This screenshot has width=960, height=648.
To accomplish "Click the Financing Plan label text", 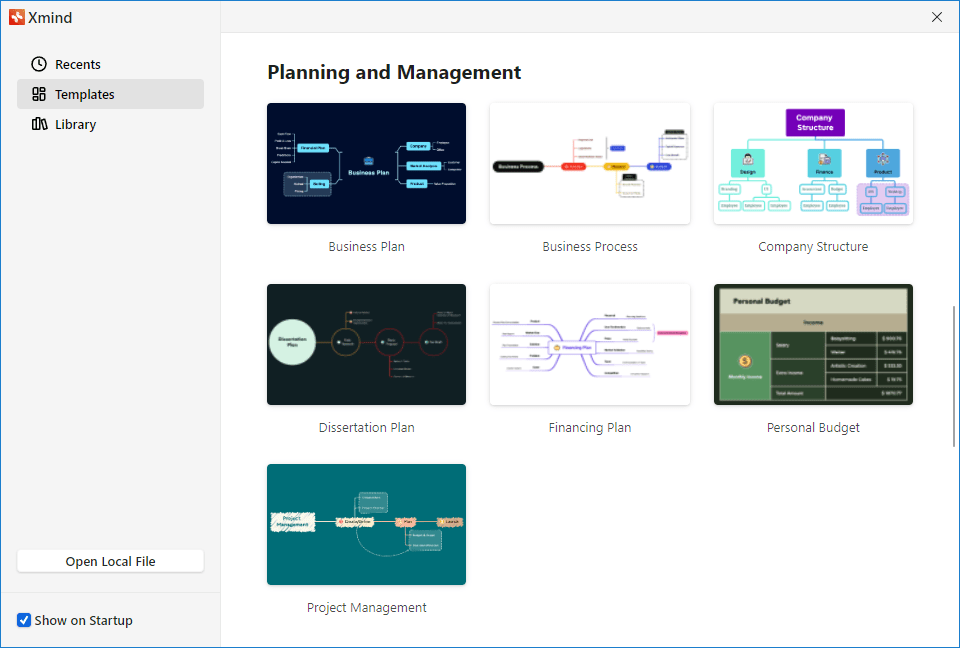I will [x=590, y=428].
